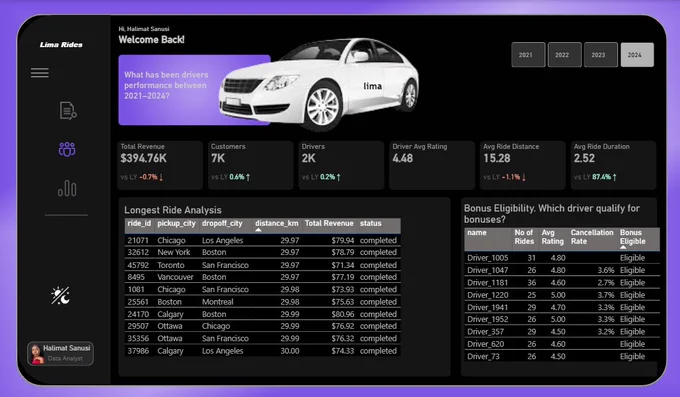Filter by year 2023
This screenshot has height=397, width=680.
pyautogui.click(x=601, y=55)
